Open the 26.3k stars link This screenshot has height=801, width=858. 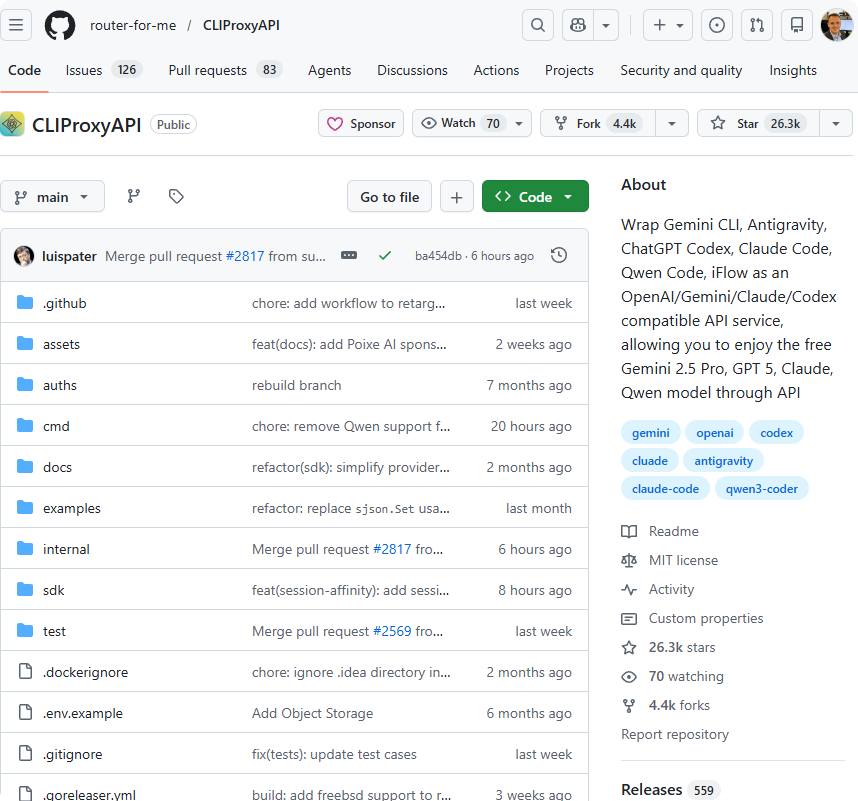click(x=668, y=647)
